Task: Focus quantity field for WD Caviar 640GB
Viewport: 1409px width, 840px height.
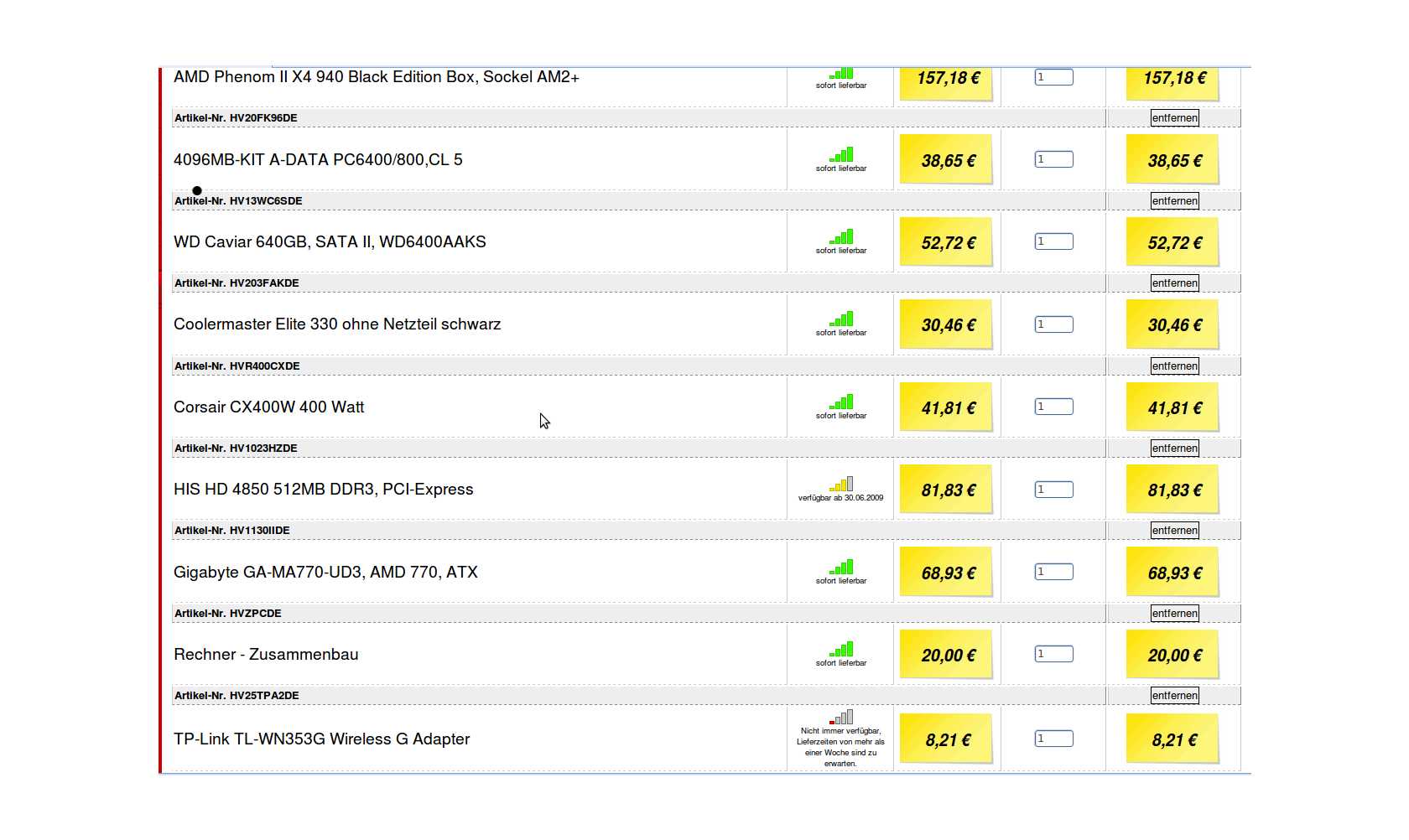Action: click(1054, 241)
